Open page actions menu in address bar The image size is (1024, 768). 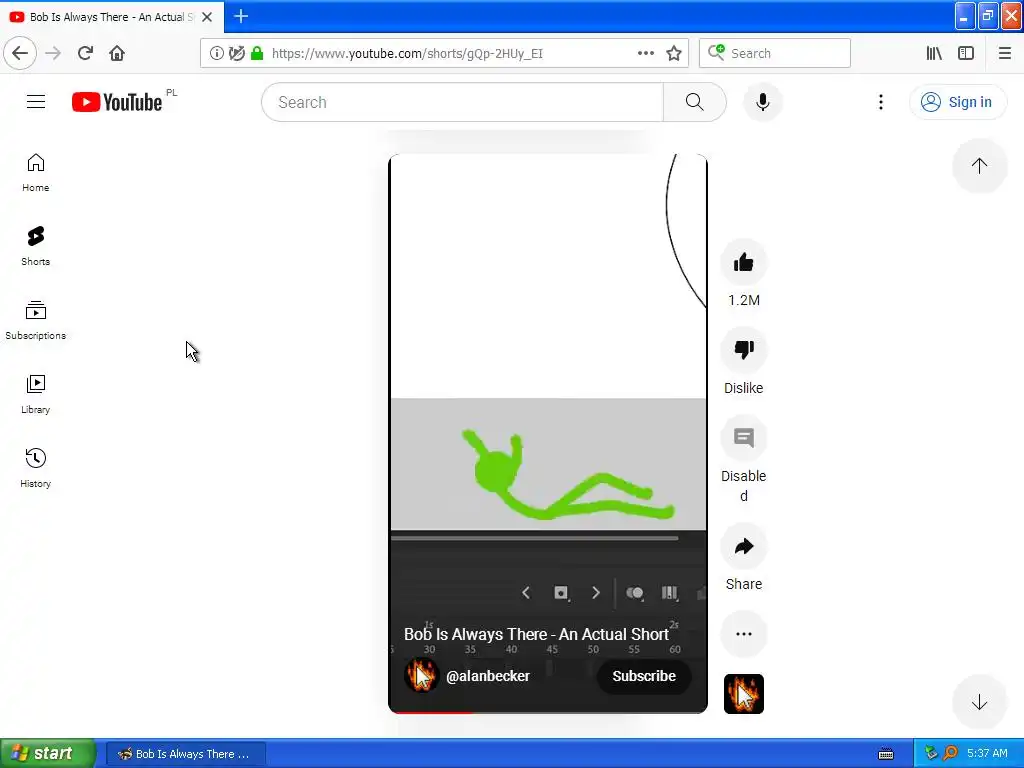(x=645, y=53)
